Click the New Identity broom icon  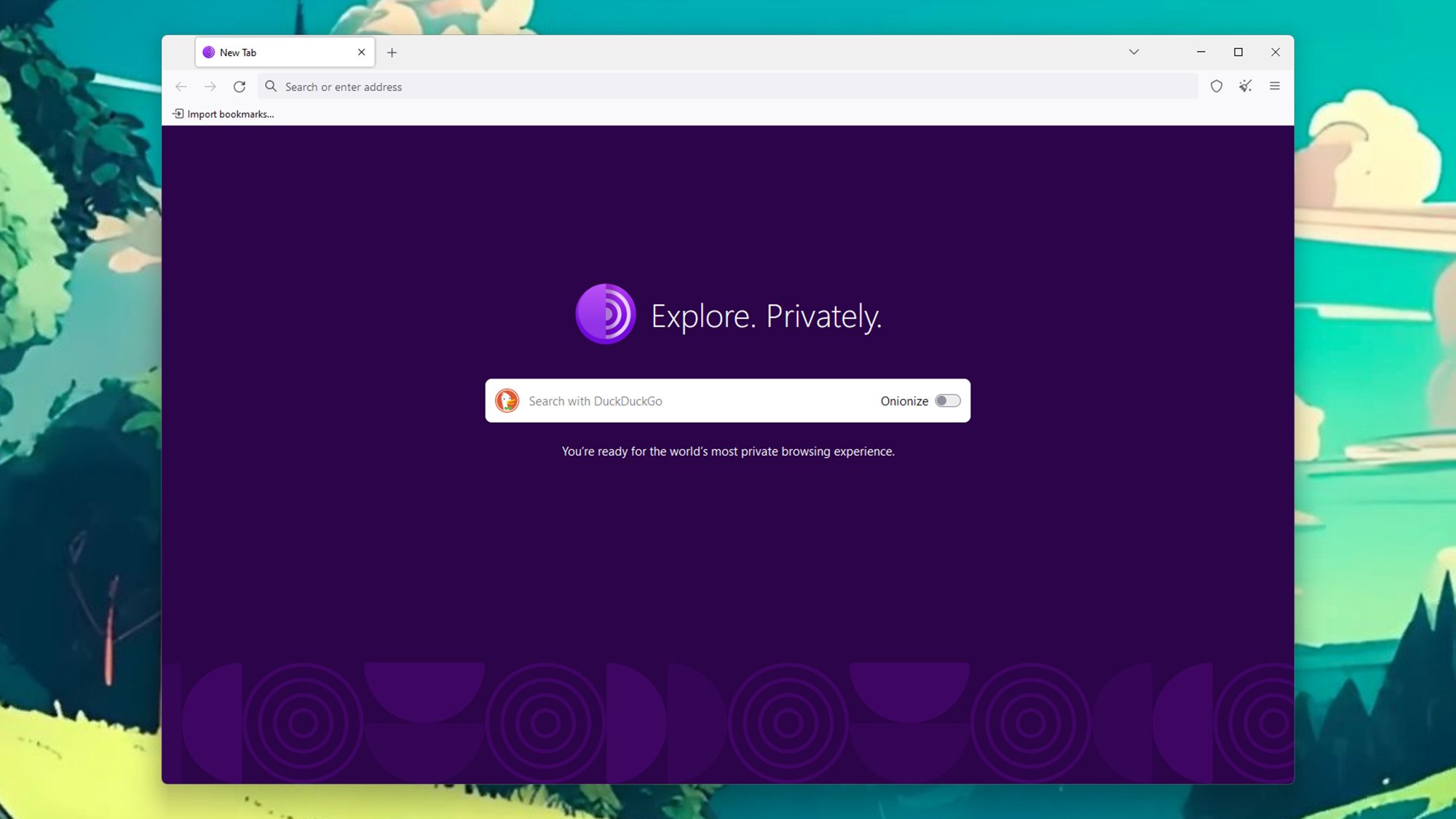pos(1246,87)
